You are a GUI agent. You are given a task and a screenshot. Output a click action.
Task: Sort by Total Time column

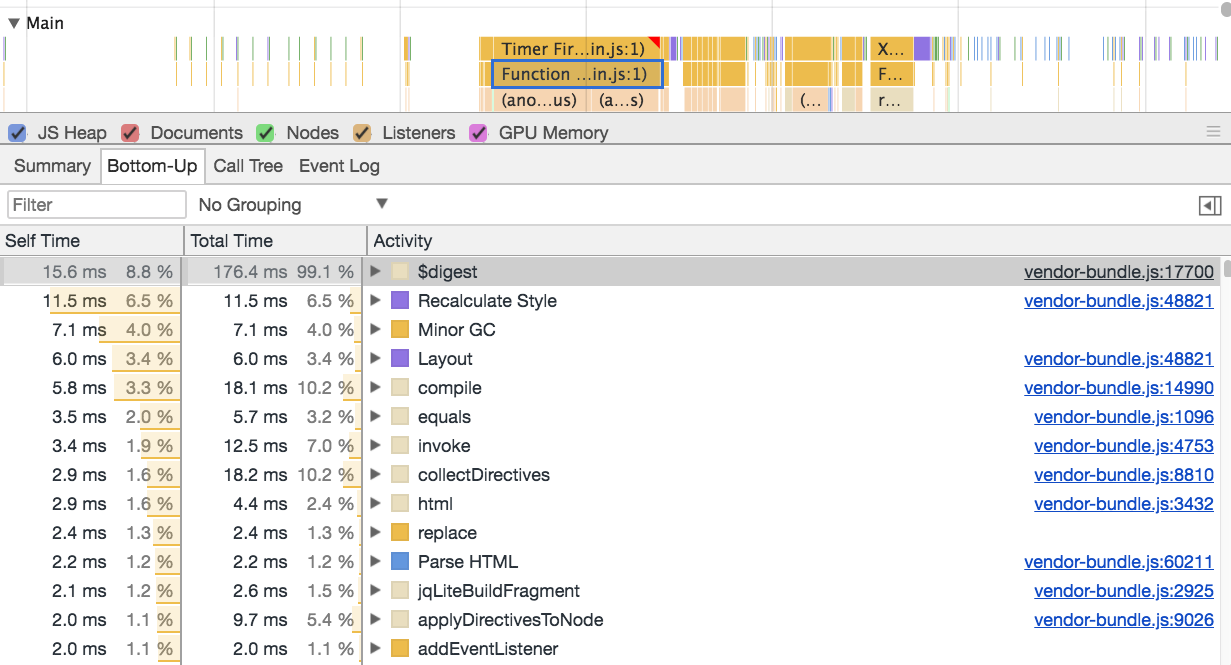[x=276, y=241]
